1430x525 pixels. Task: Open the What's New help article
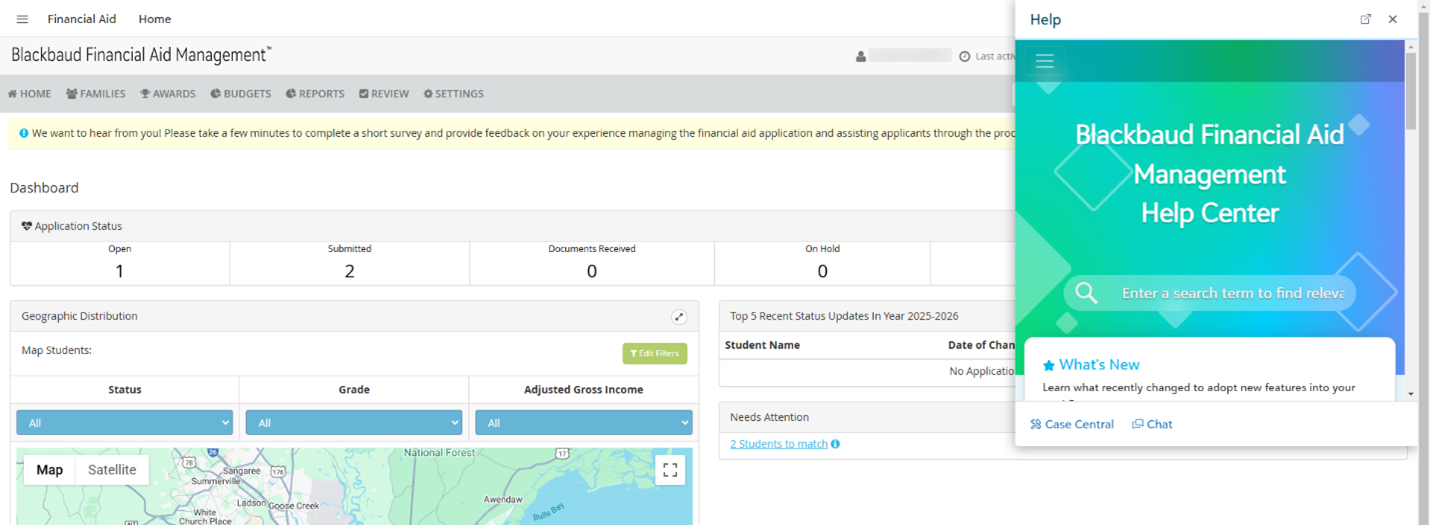tap(1099, 365)
